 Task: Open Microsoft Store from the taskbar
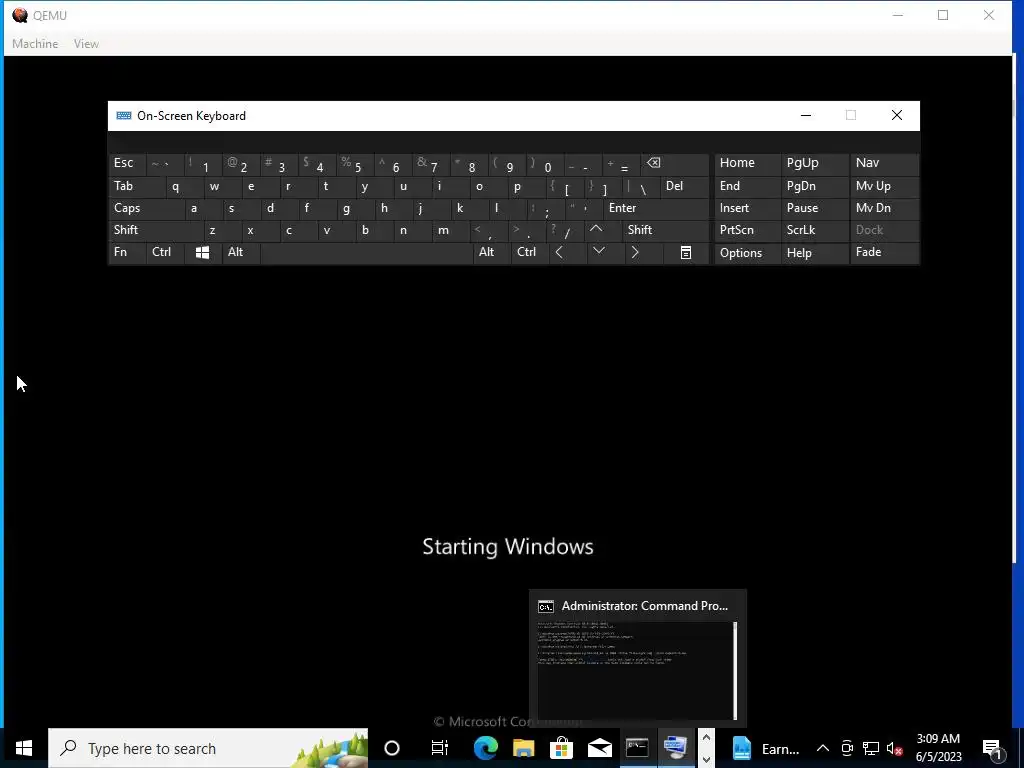click(561, 748)
